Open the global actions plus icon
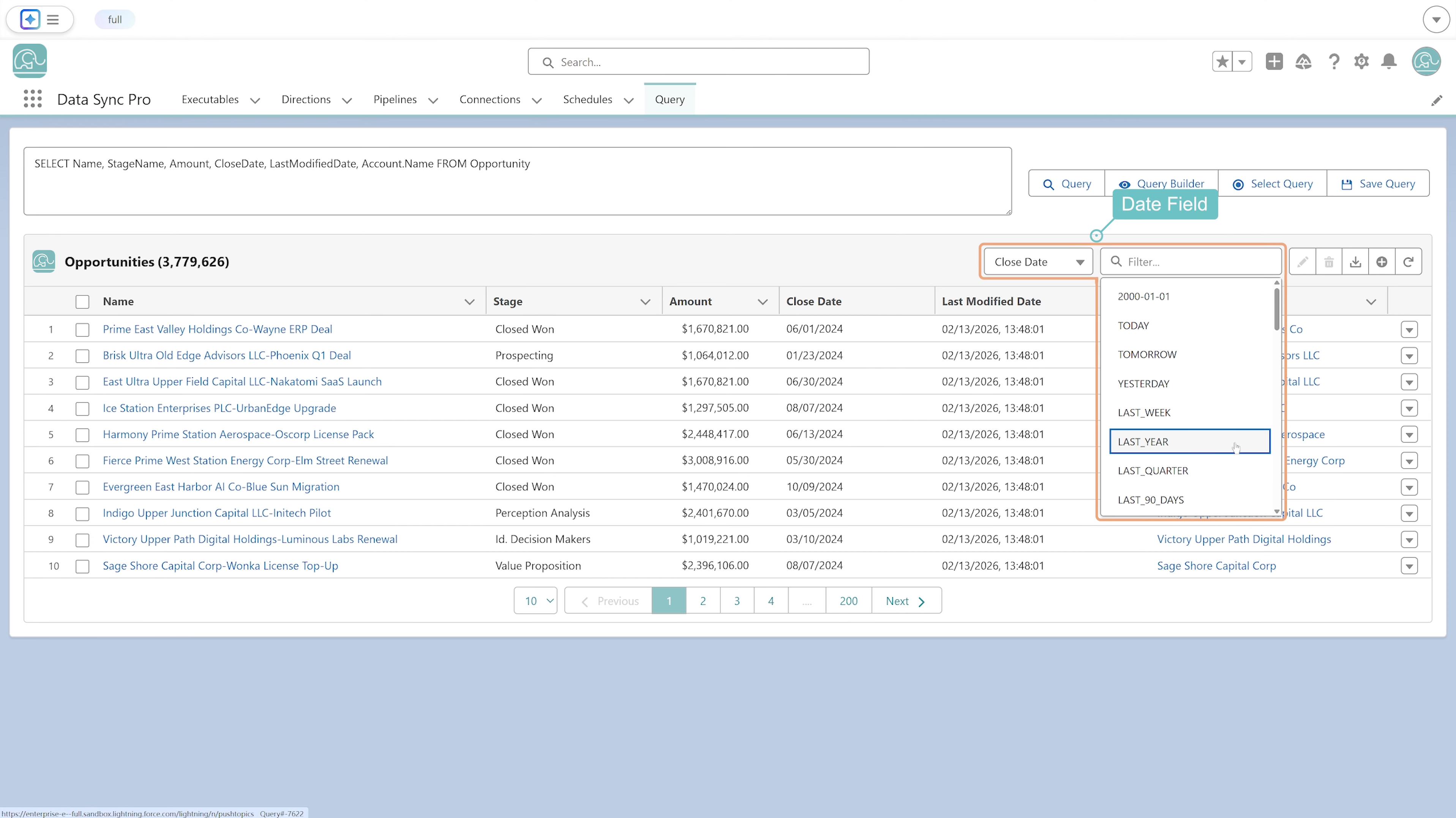 1274,61
